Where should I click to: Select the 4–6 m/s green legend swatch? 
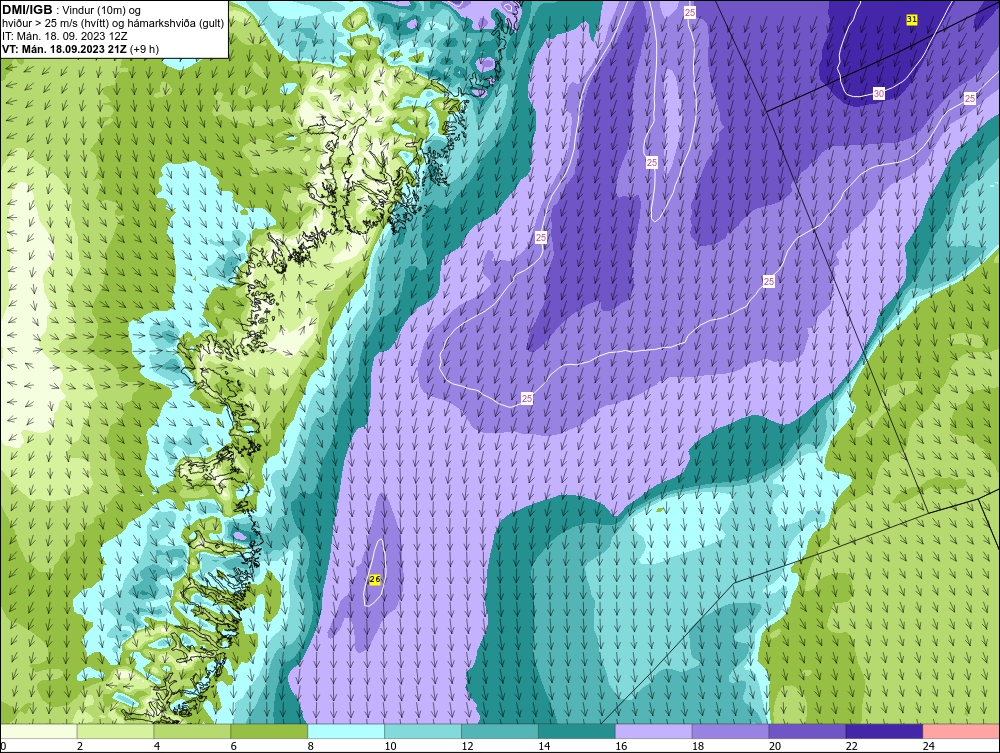pos(192,731)
